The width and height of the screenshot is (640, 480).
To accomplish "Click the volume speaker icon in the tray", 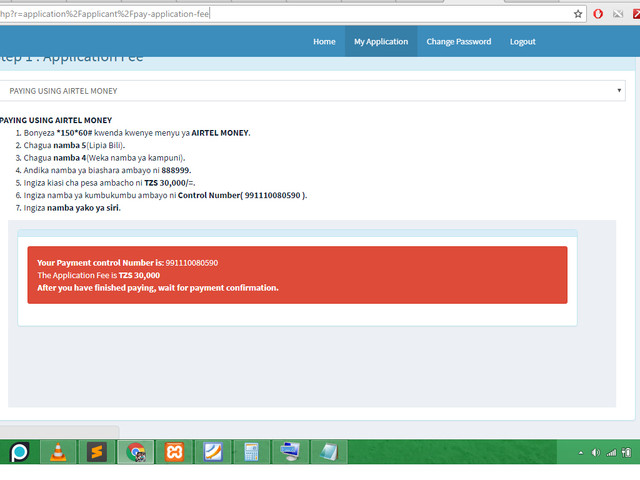I will coord(596,453).
